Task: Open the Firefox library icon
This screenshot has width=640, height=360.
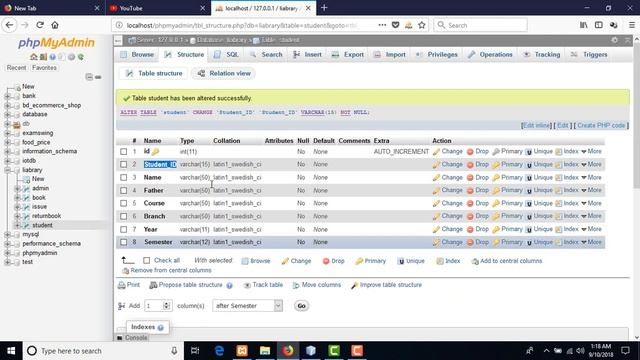Action: click(584, 25)
